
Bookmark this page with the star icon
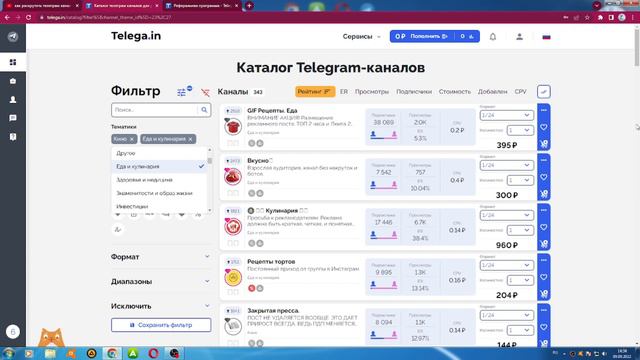[x=587, y=18]
